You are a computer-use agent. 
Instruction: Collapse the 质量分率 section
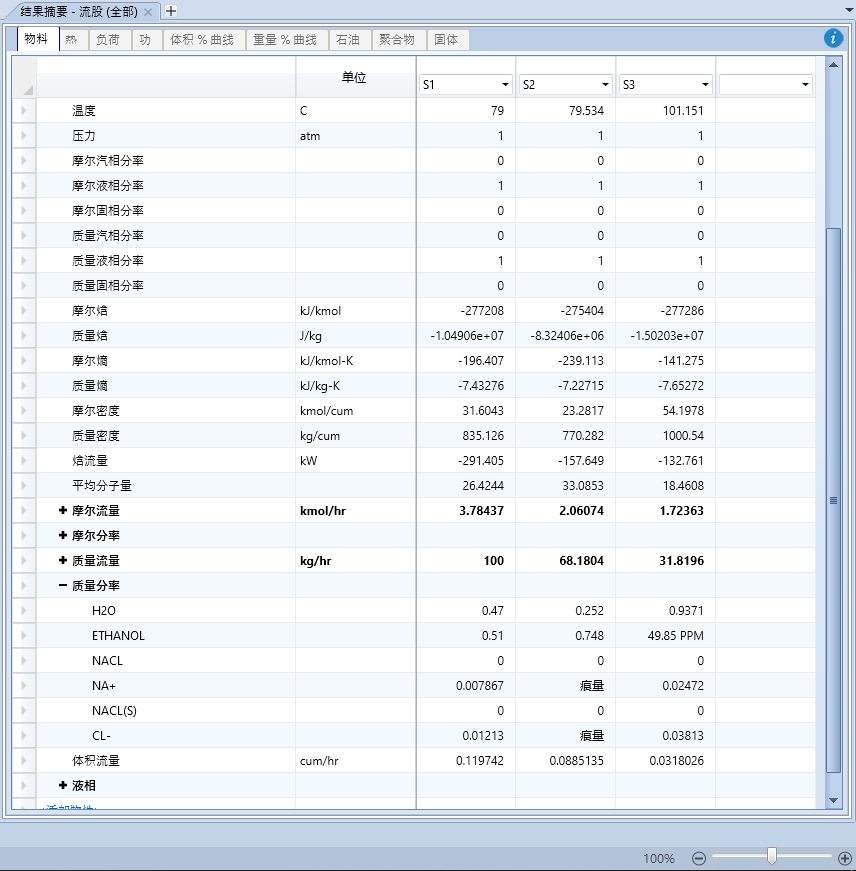(x=63, y=586)
